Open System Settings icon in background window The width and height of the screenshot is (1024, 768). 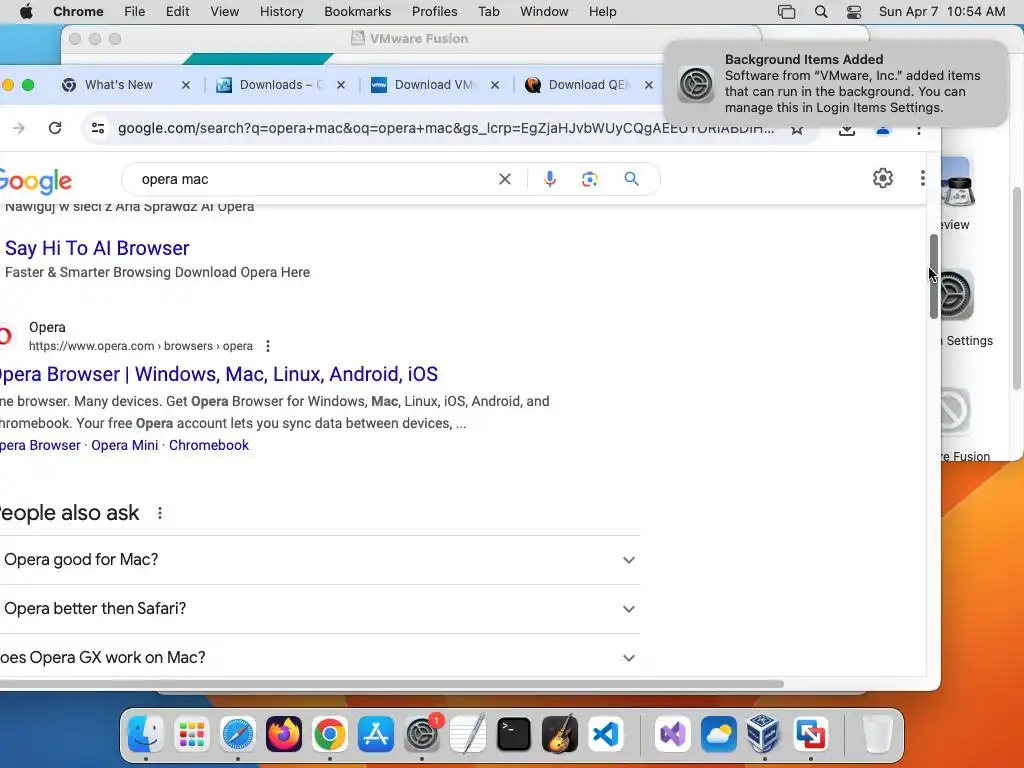(956, 295)
